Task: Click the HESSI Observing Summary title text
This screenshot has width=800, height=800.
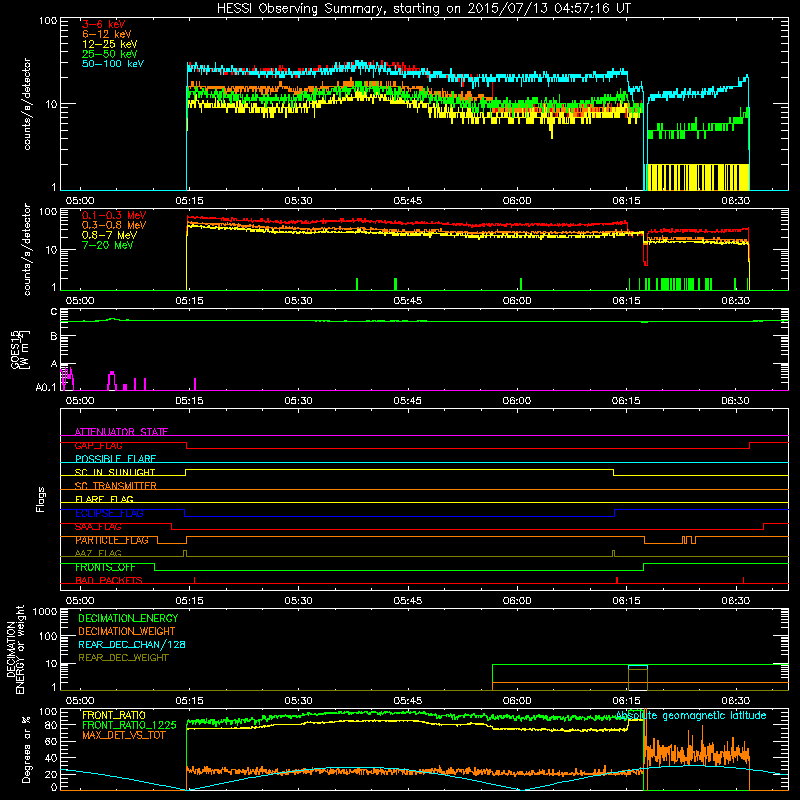Action: pyautogui.click(x=424, y=9)
